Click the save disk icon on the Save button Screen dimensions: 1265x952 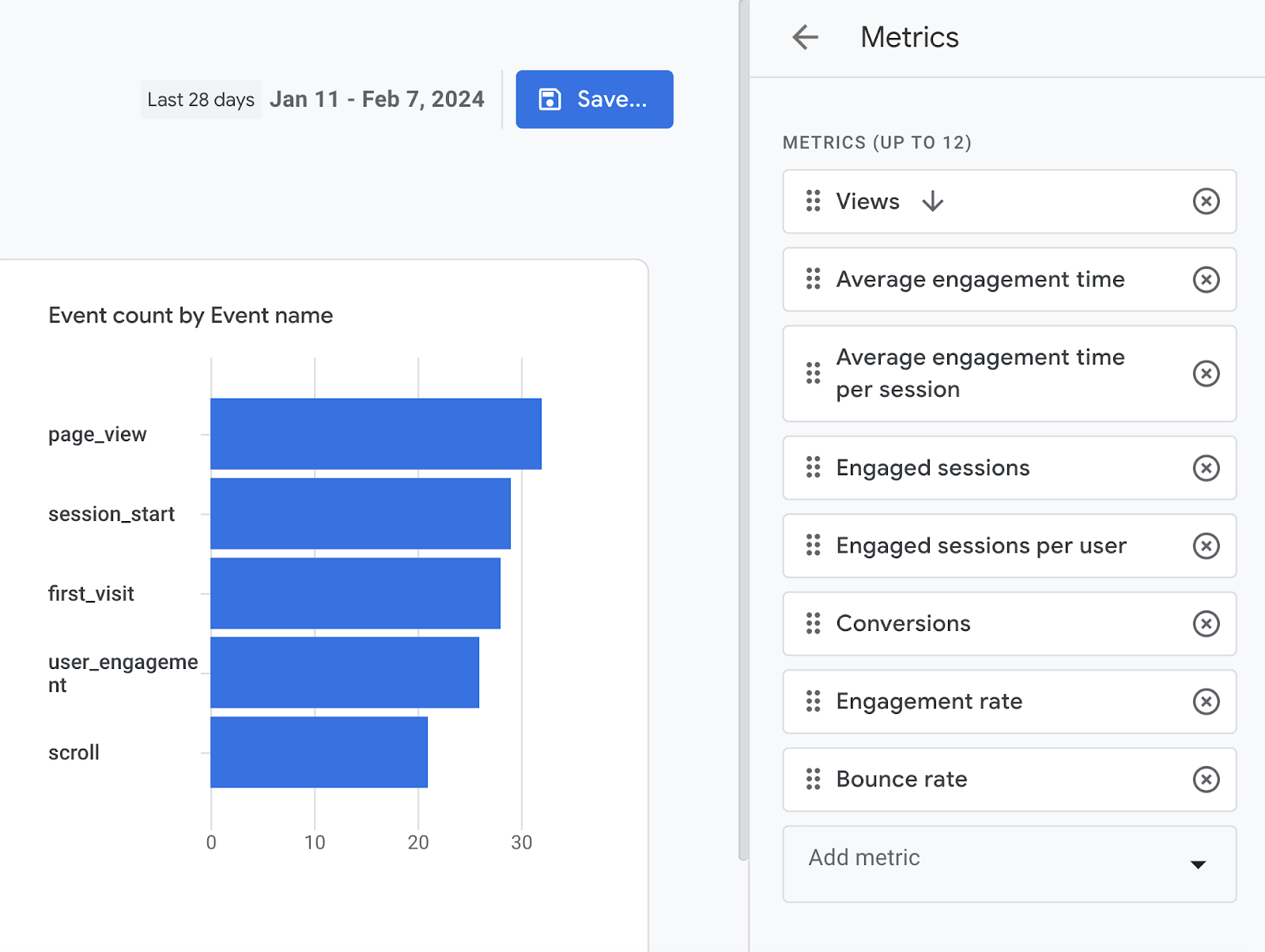point(550,99)
